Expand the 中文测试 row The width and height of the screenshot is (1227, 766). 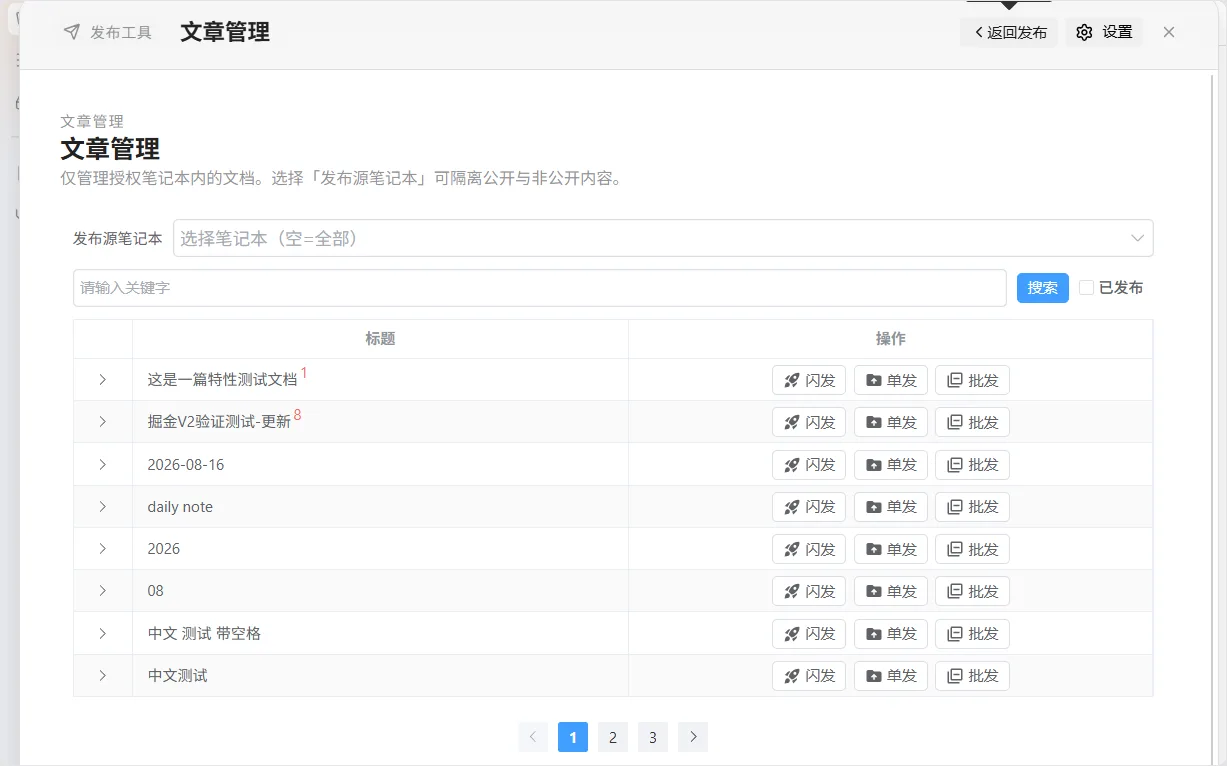pos(103,676)
